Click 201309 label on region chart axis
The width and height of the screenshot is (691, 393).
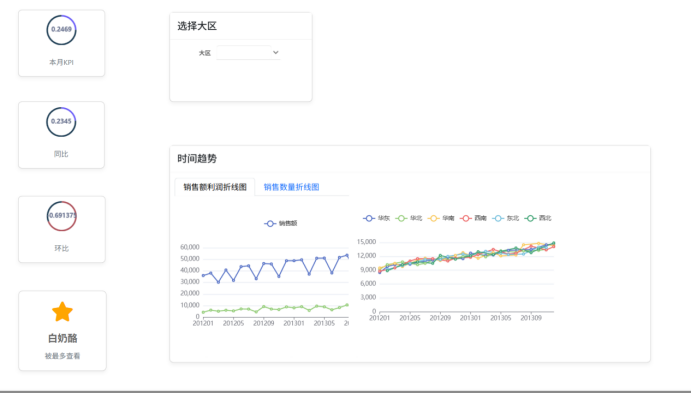pos(531,318)
